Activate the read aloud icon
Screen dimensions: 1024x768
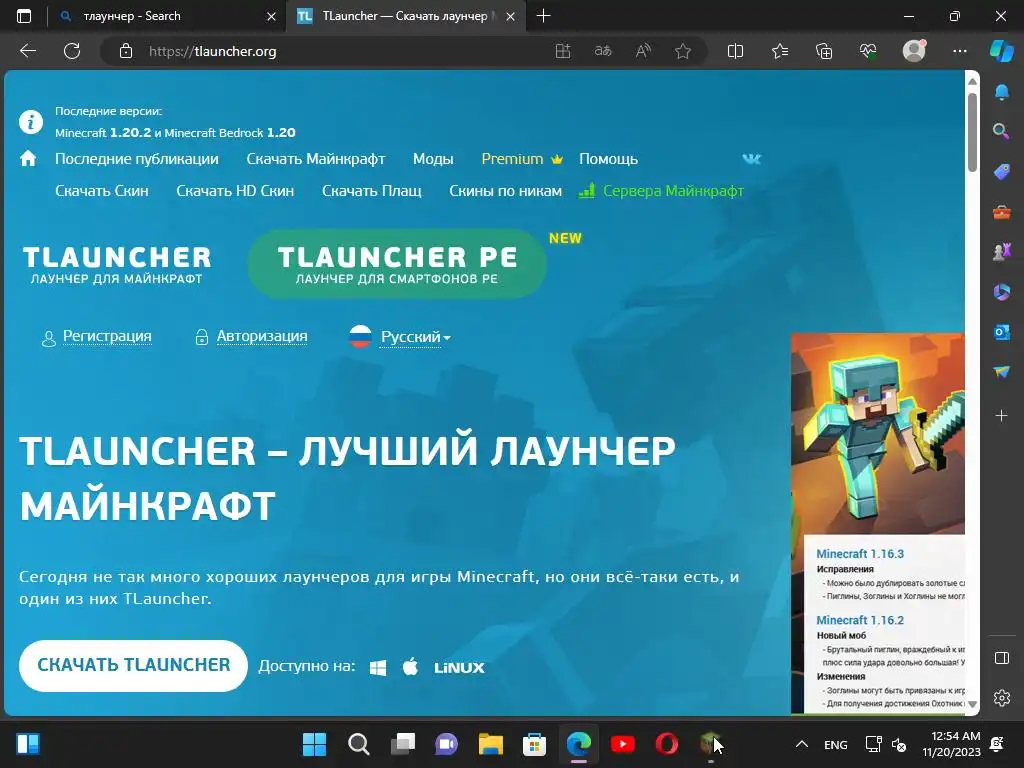coord(643,51)
